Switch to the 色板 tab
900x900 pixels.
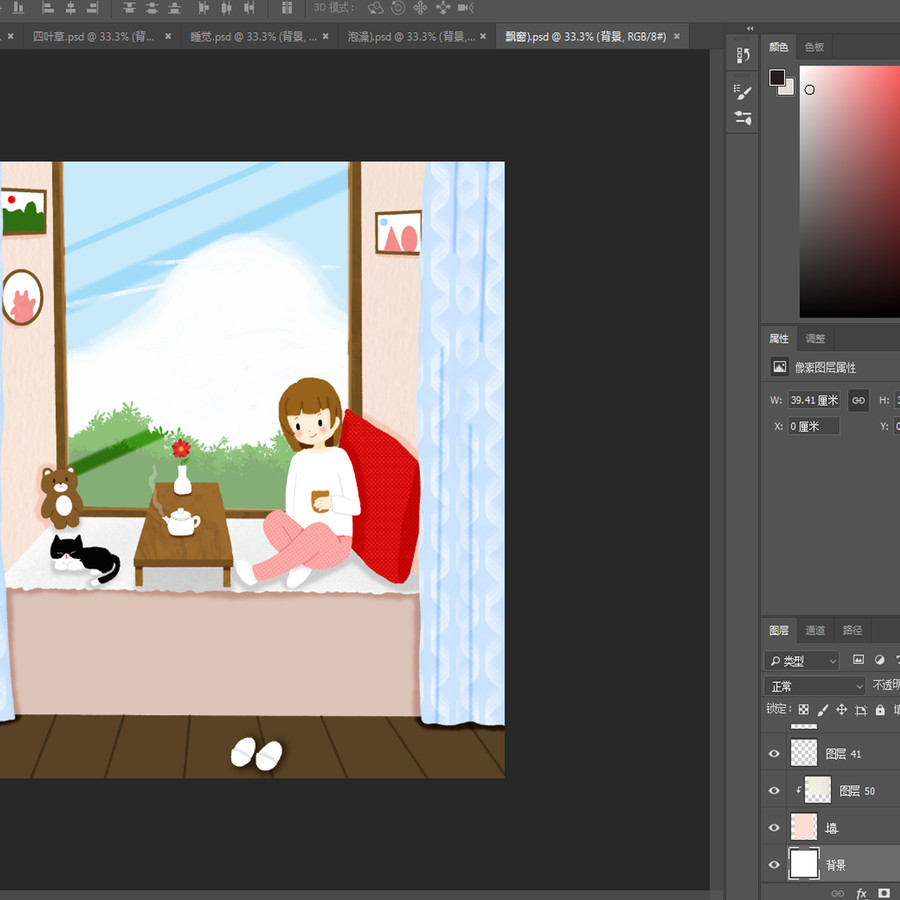click(814, 47)
